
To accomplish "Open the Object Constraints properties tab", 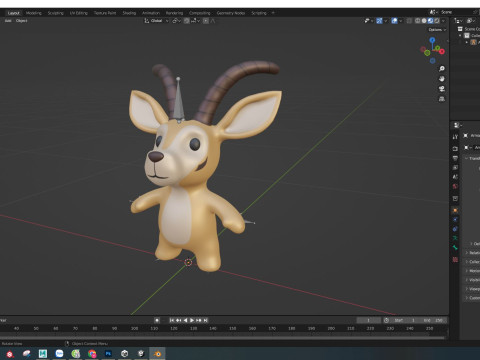I will [x=455, y=229].
